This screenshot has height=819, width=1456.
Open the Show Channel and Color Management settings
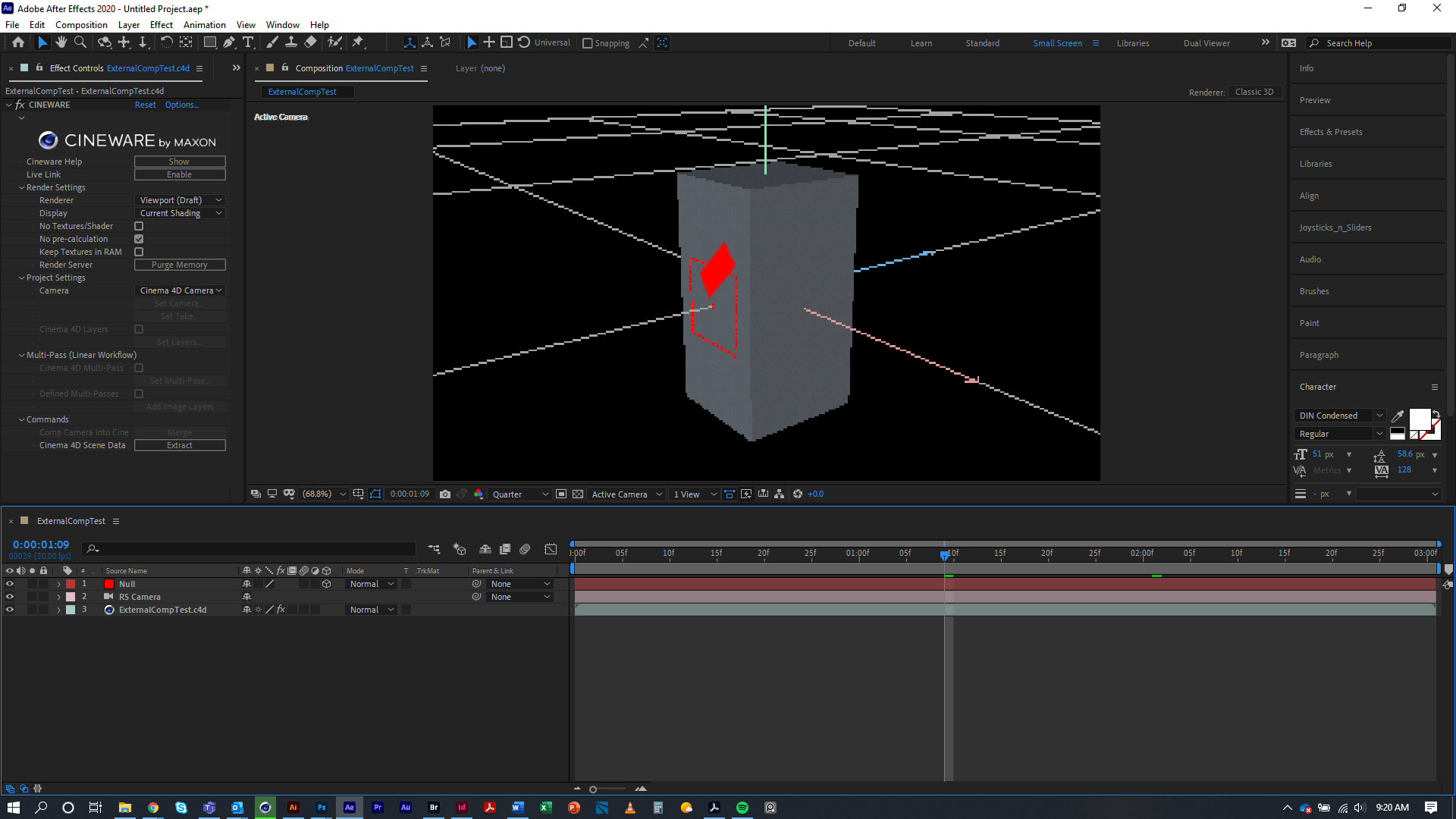pos(479,494)
